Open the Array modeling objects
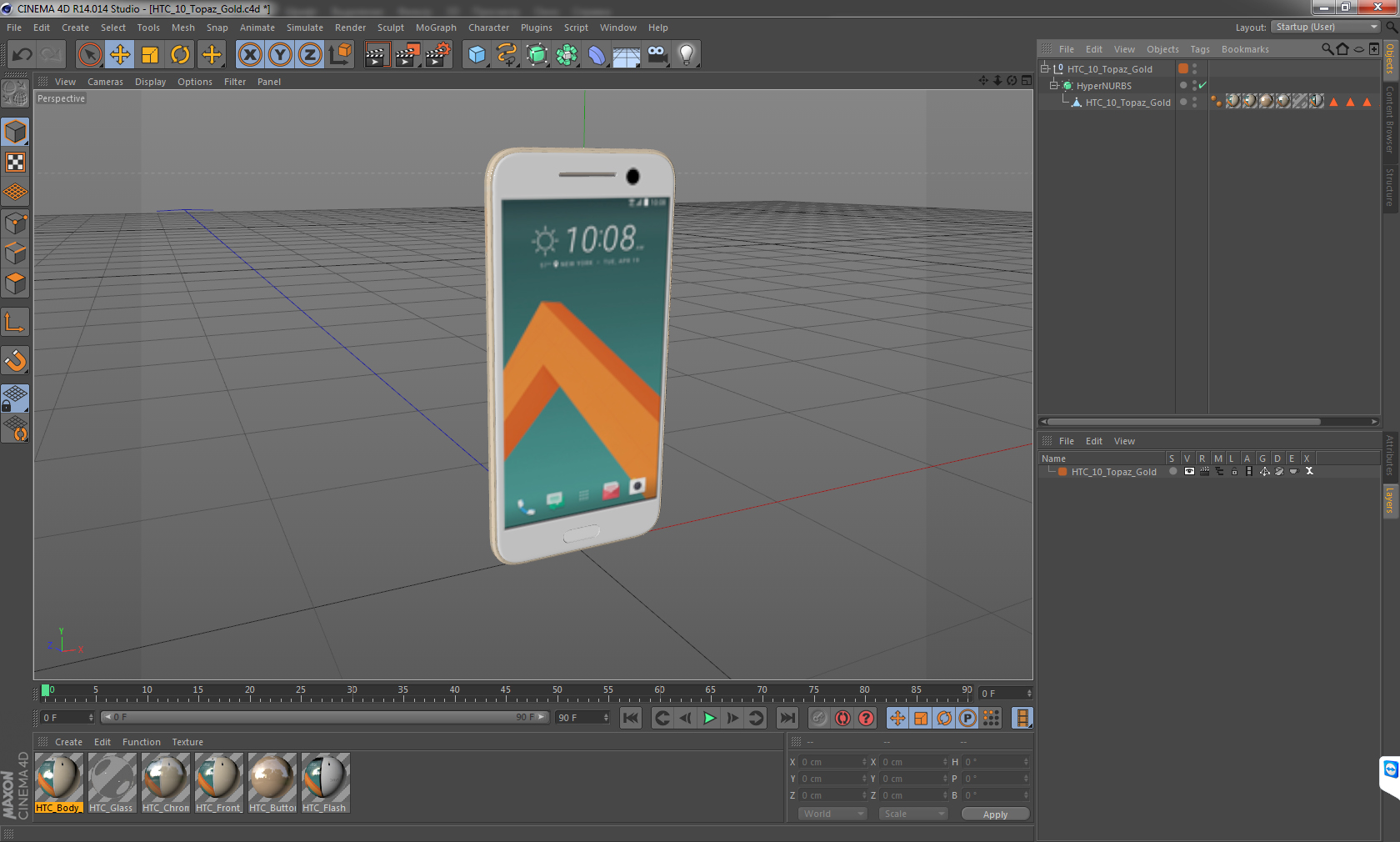1400x842 pixels. click(567, 55)
